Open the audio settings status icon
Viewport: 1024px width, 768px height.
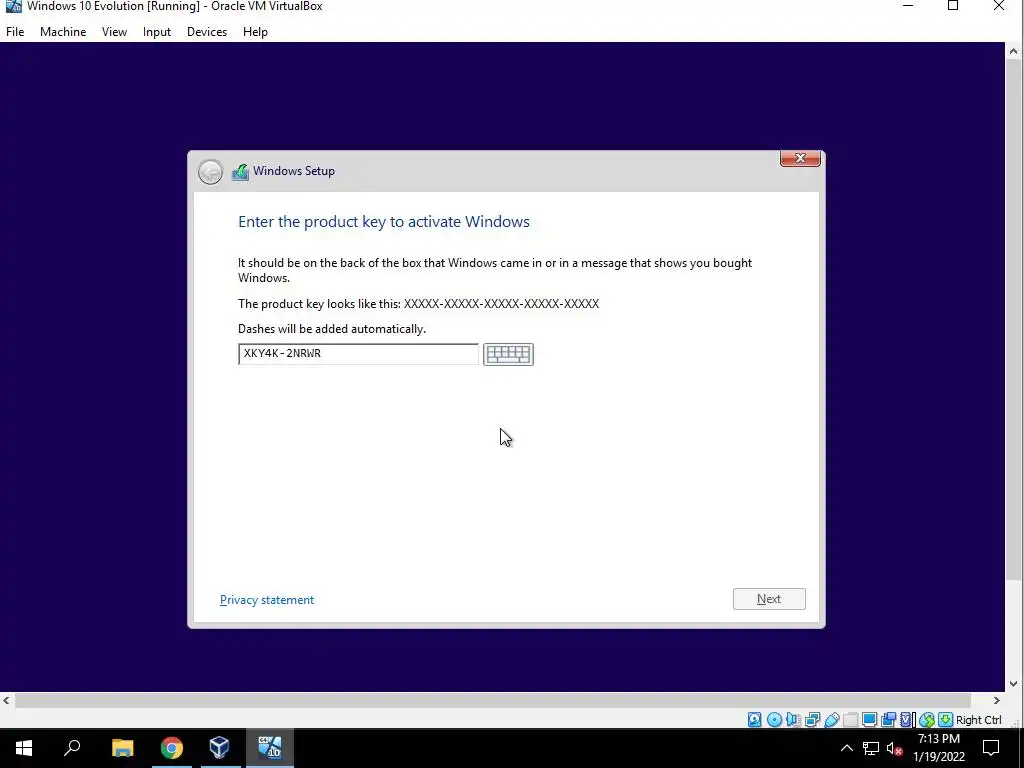(x=793, y=720)
